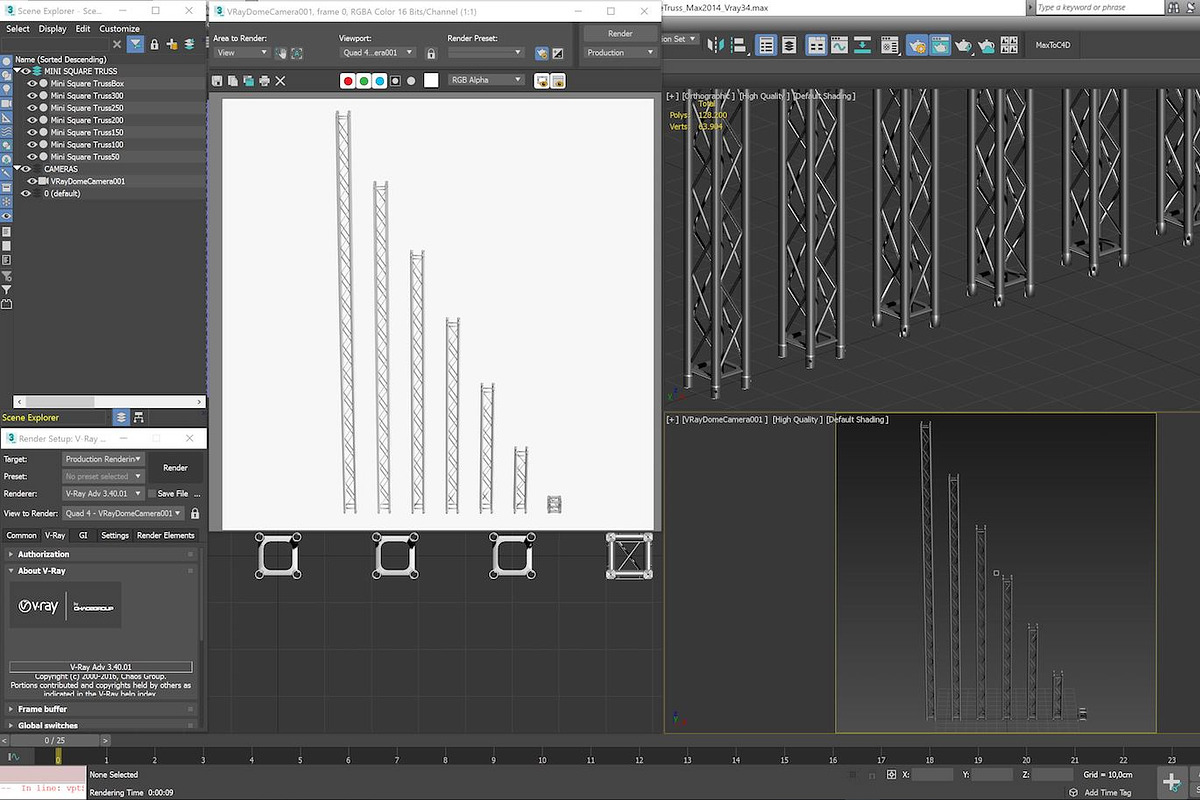Click Render in Cloud teapot icon

pyautogui.click(x=987, y=45)
